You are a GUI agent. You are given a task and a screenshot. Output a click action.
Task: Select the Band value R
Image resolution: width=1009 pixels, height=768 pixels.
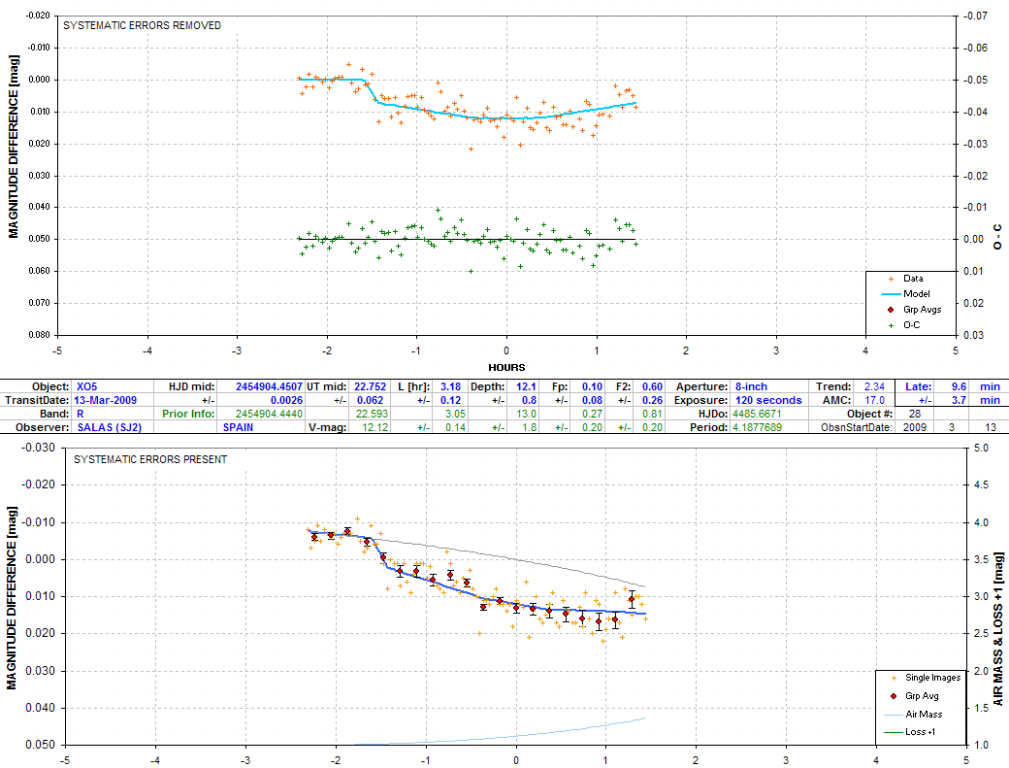[80, 413]
